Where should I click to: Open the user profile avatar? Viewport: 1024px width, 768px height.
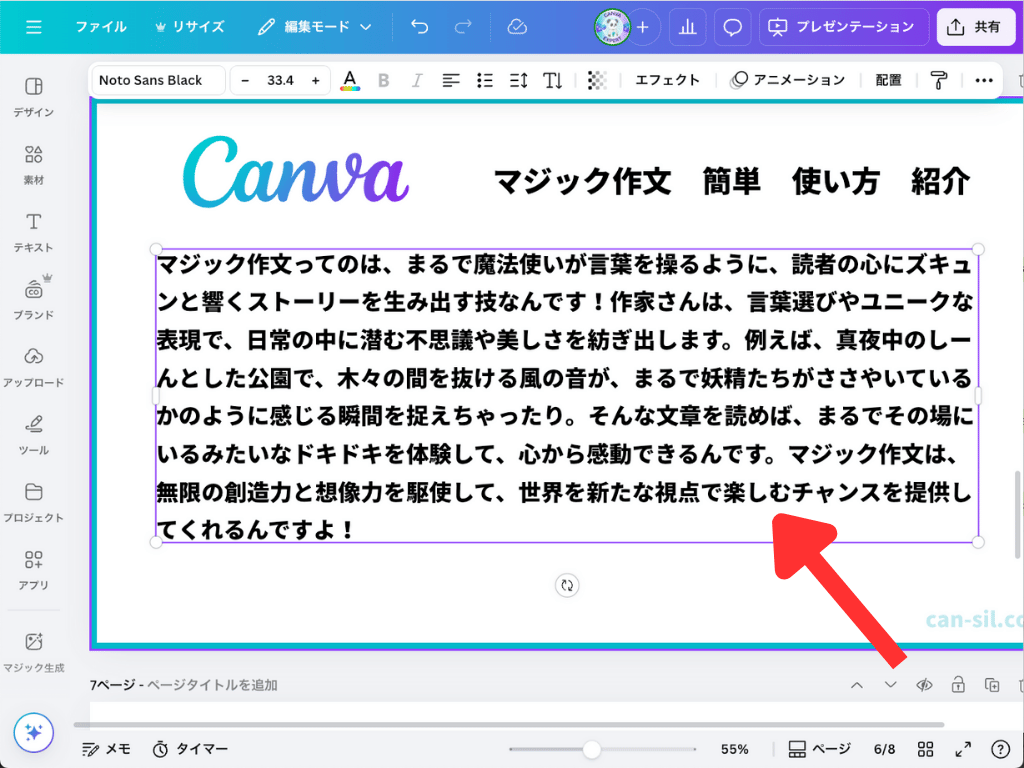pos(612,27)
